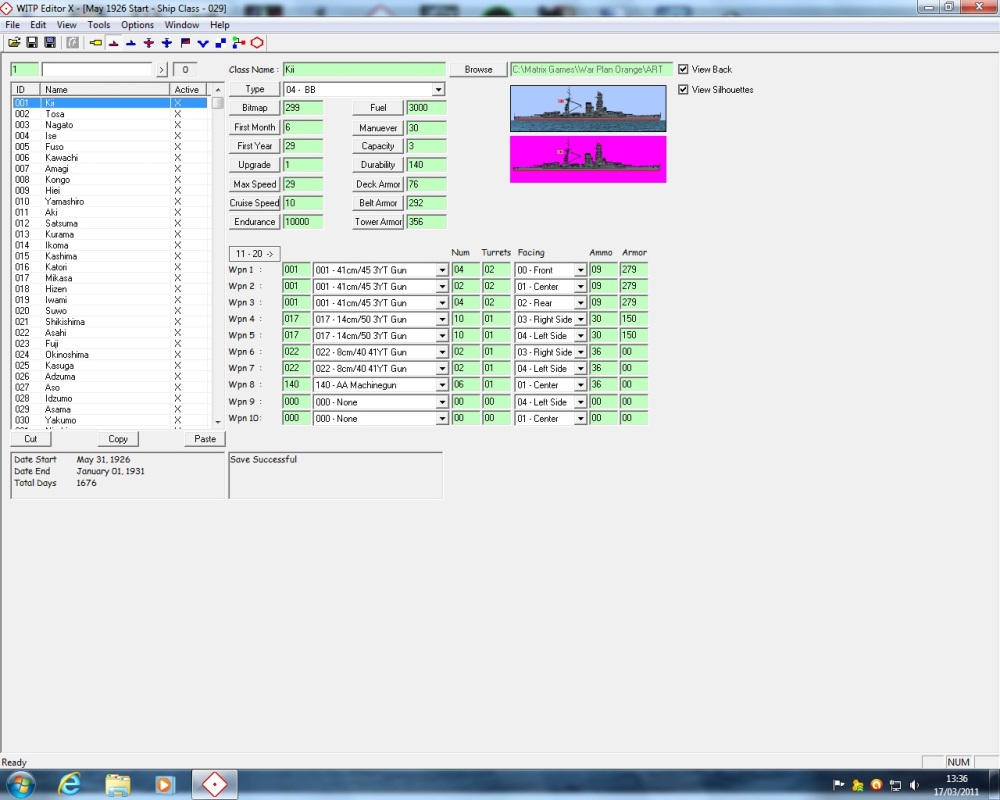Open the red airplane editor icon
The width and height of the screenshot is (1000, 800).
point(149,43)
